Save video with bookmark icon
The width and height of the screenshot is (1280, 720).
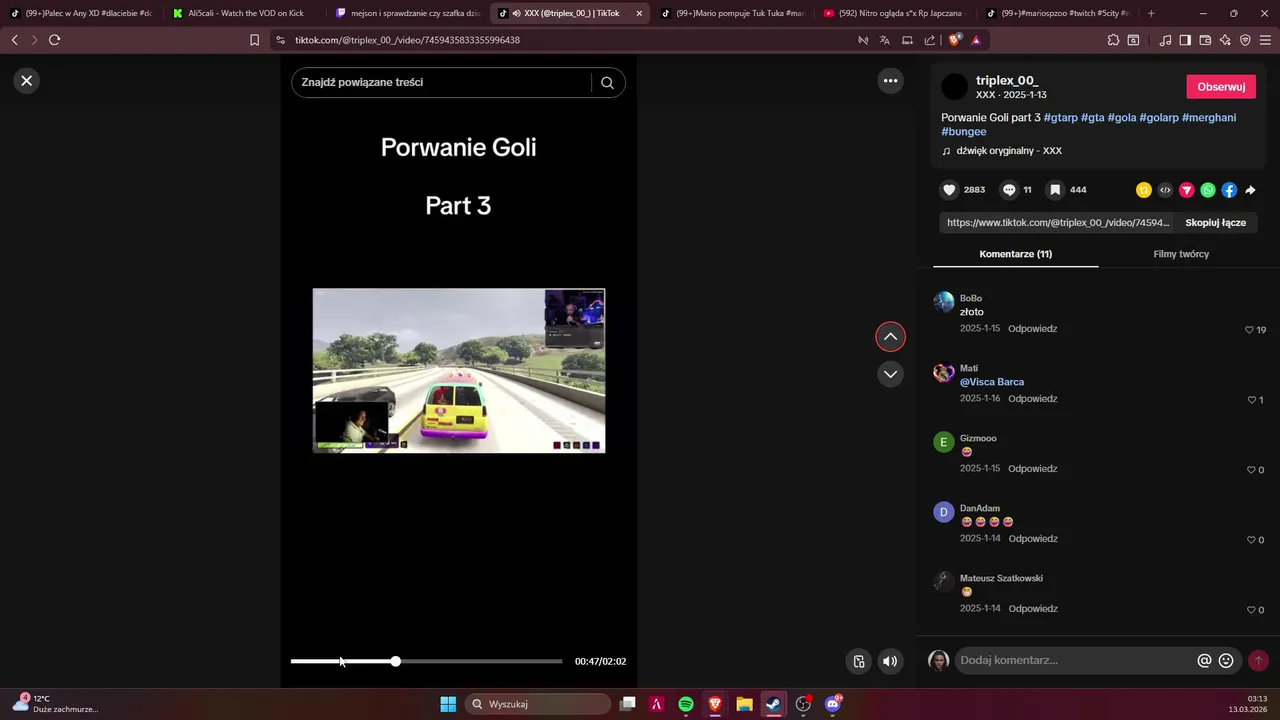click(x=1055, y=190)
